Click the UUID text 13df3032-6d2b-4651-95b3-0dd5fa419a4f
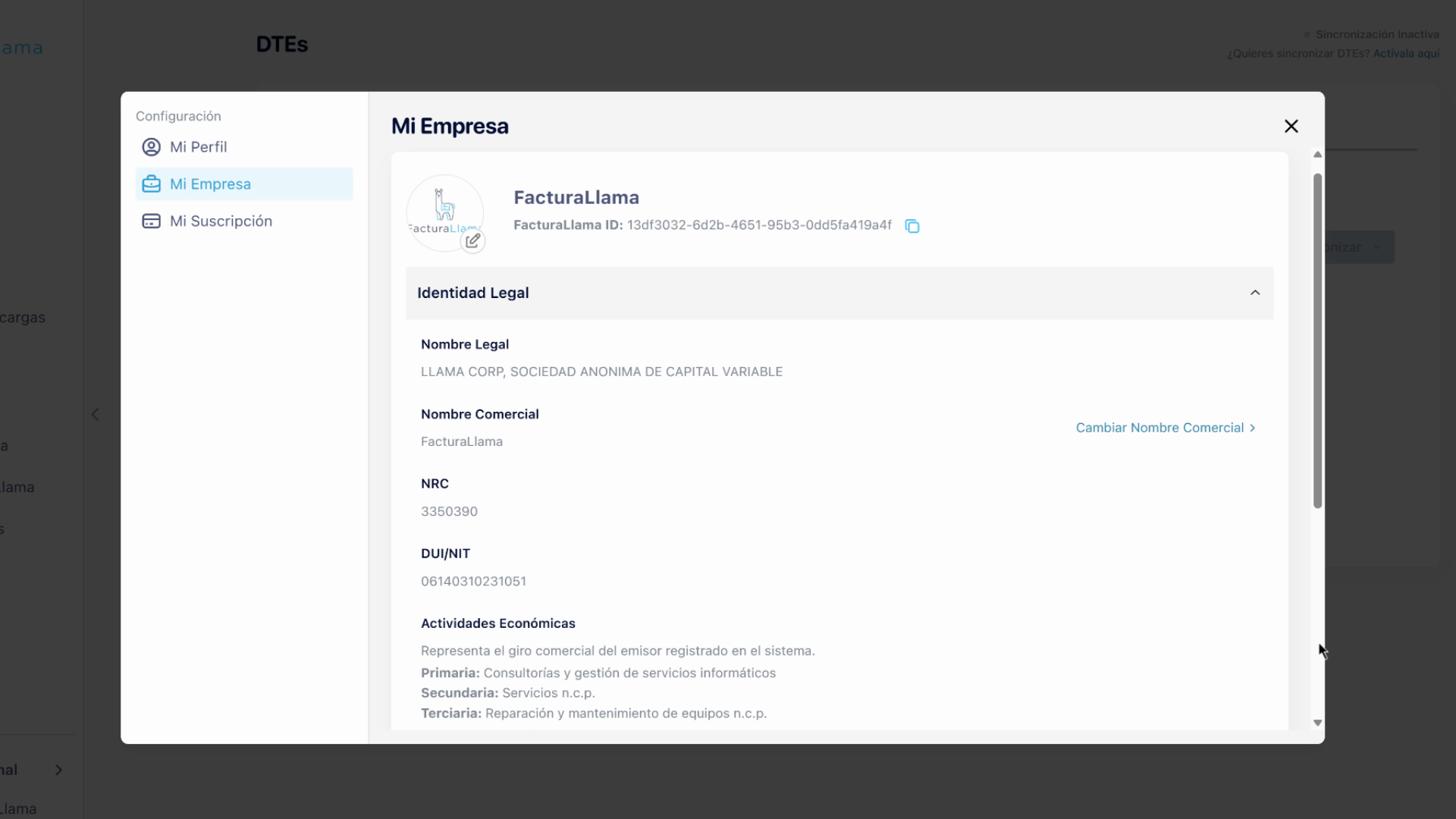 pyautogui.click(x=759, y=225)
